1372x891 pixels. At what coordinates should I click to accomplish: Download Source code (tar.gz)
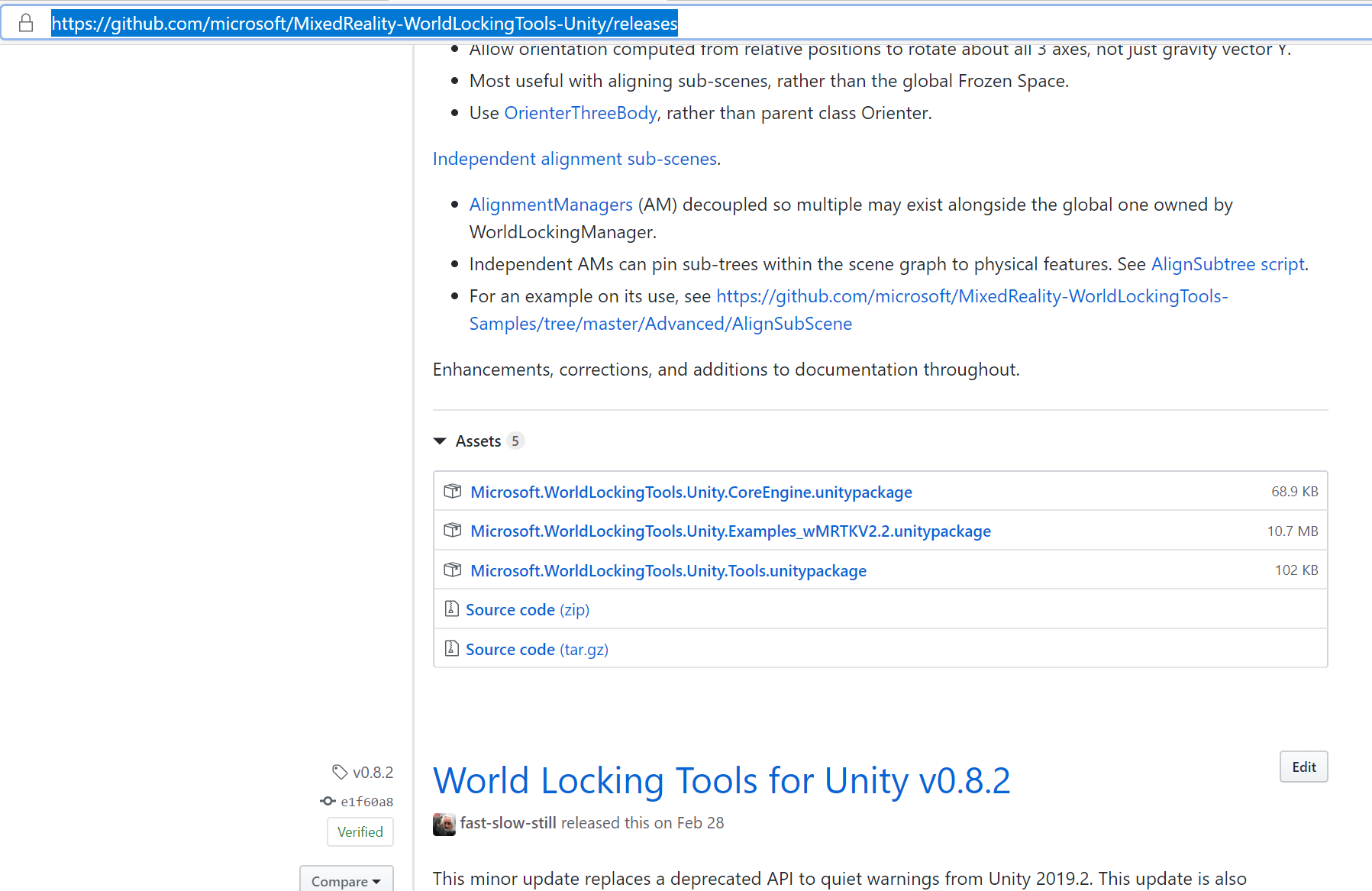coord(537,650)
